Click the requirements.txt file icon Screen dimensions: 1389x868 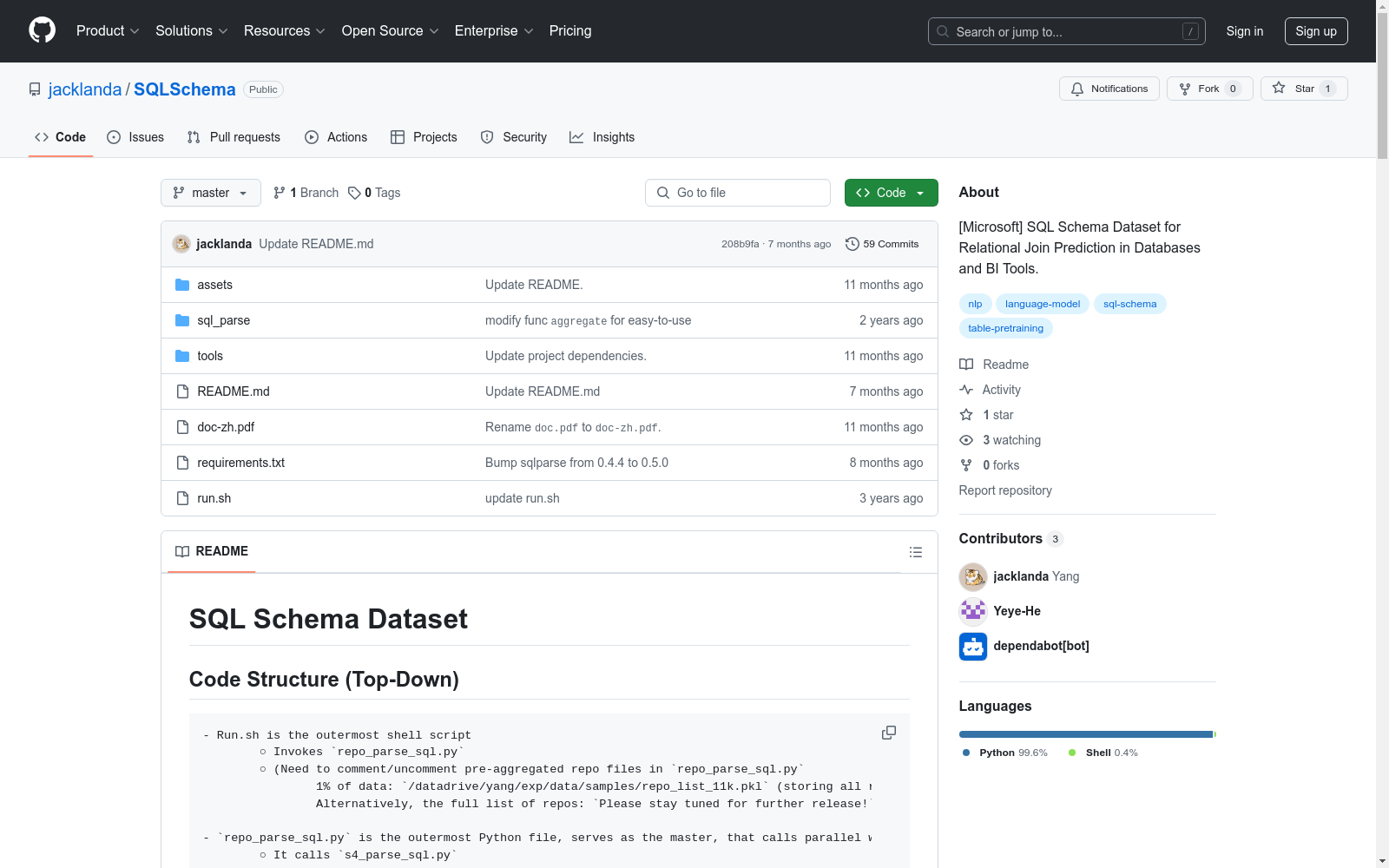point(182,463)
